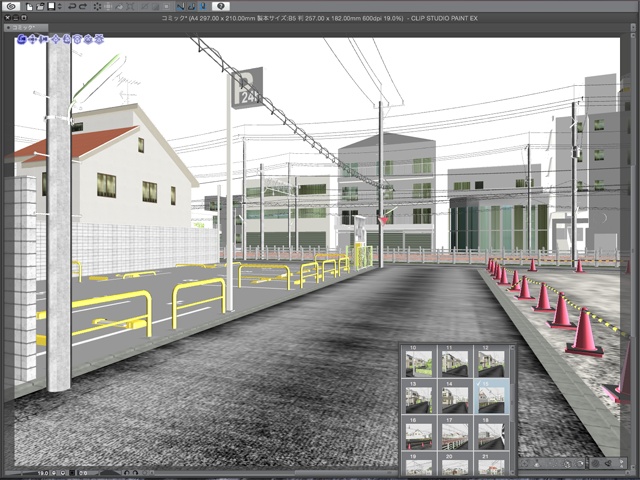
Task: Choose camera preset thumbnail 16
Action: (419, 433)
